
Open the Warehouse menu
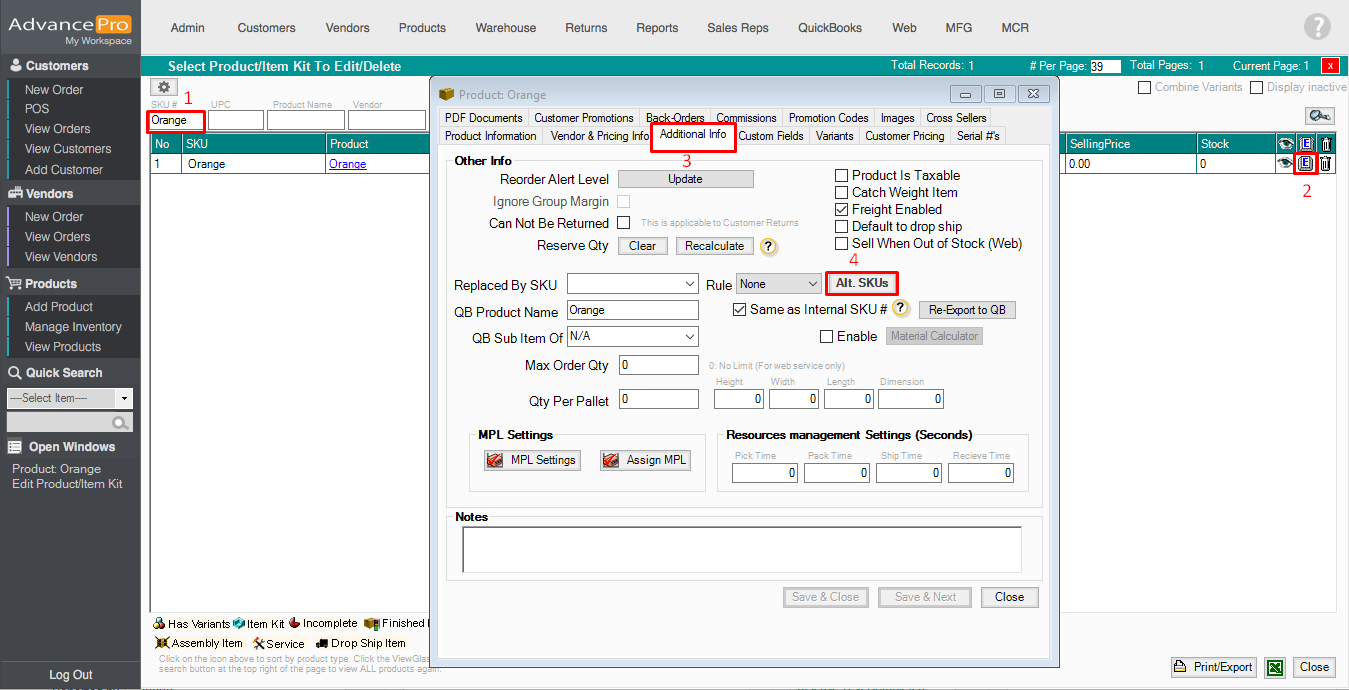point(505,28)
